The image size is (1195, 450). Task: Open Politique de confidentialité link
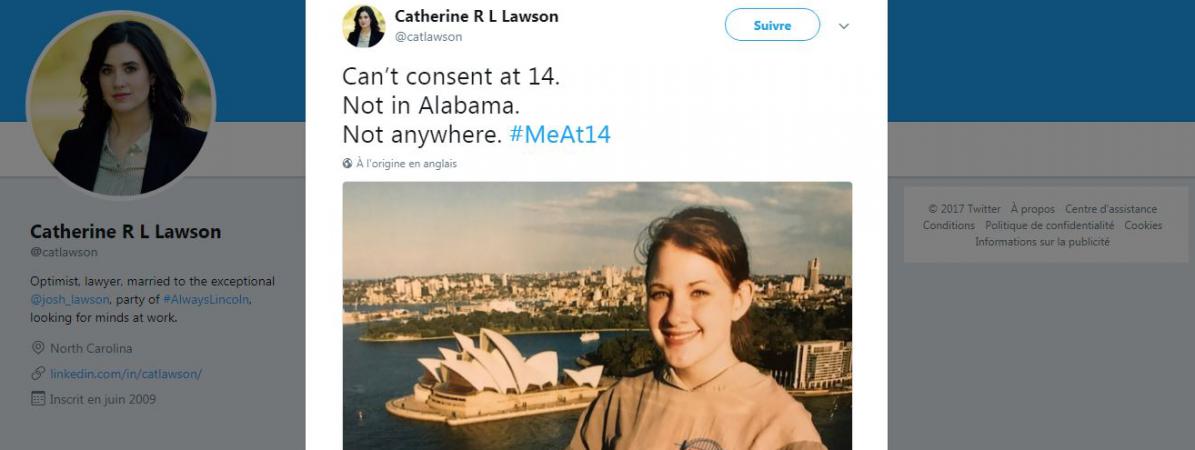[x=1049, y=226]
